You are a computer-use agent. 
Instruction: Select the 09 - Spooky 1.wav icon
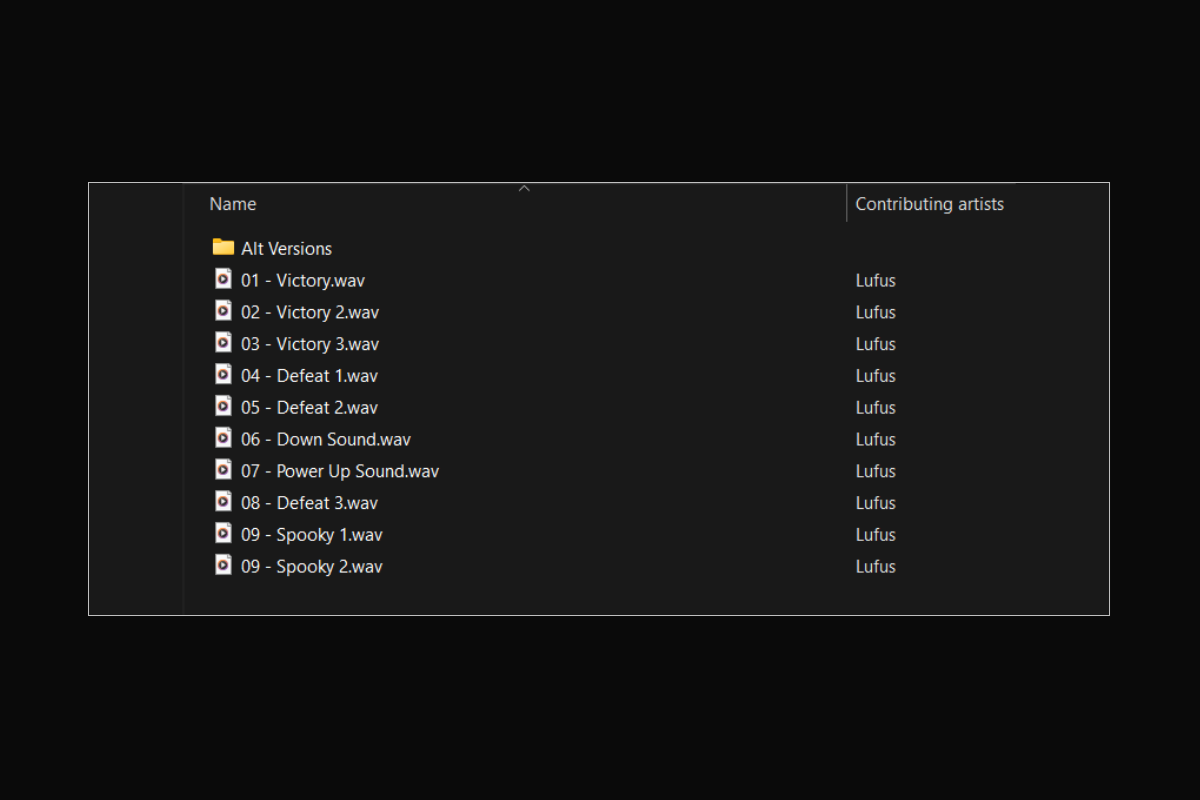(223, 534)
